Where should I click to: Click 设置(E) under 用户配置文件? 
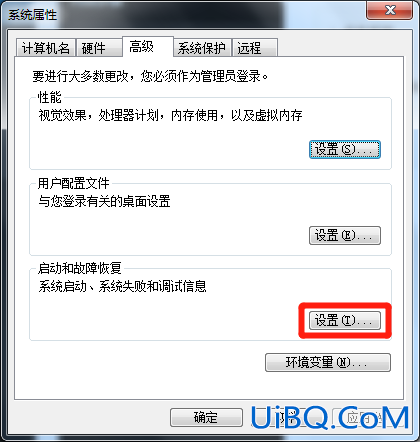(x=345, y=235)
